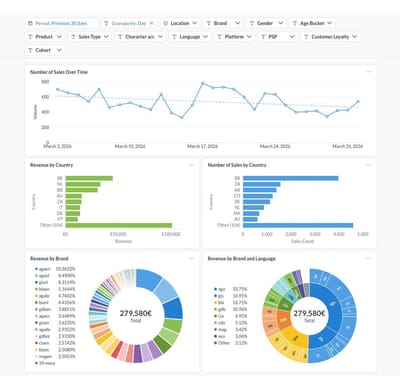The height and width of the screenshot is (376, 400).
Task: Open the Brand filter dropdown
Action: pos(223,23)
